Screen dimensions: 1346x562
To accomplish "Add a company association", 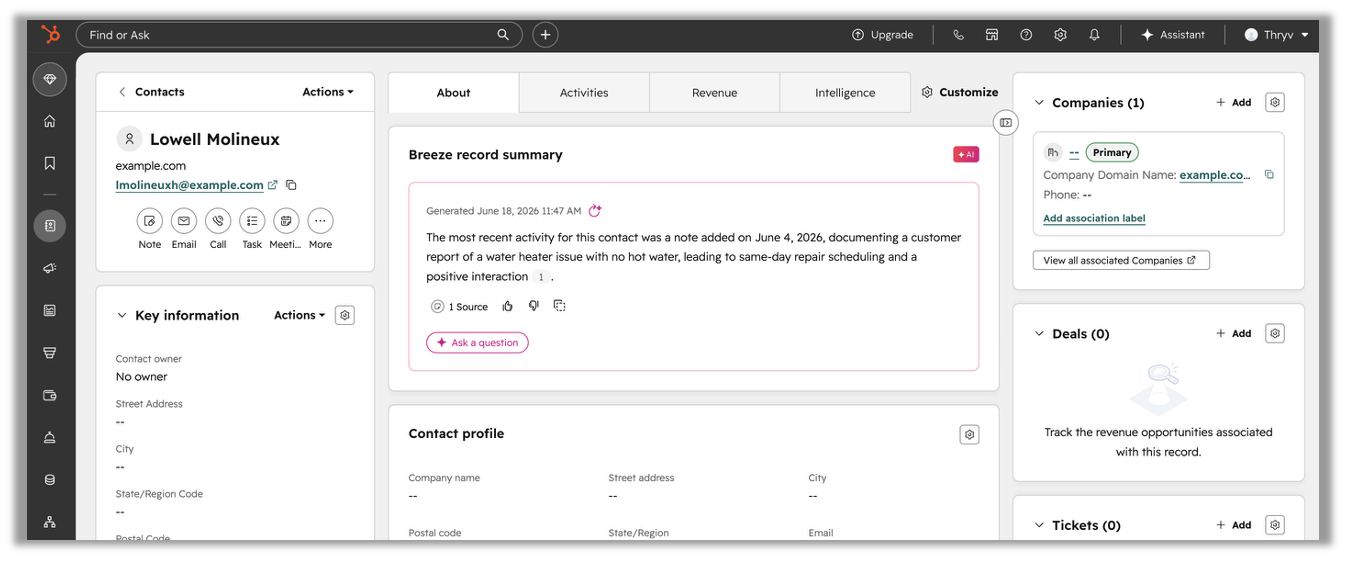I will coord(1234,102).
